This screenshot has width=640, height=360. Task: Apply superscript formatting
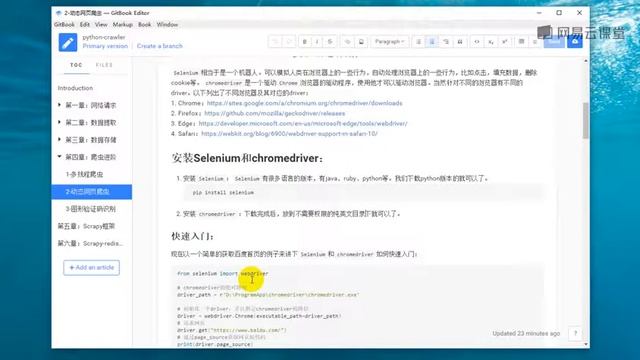click(x=504, y=42)
